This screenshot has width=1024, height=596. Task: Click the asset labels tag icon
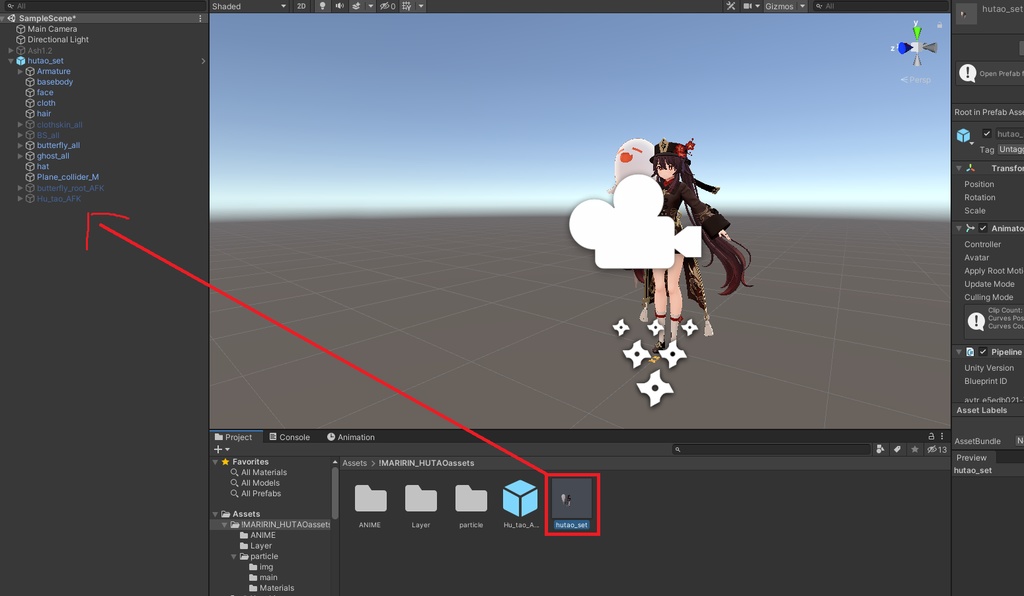[897, 449]
